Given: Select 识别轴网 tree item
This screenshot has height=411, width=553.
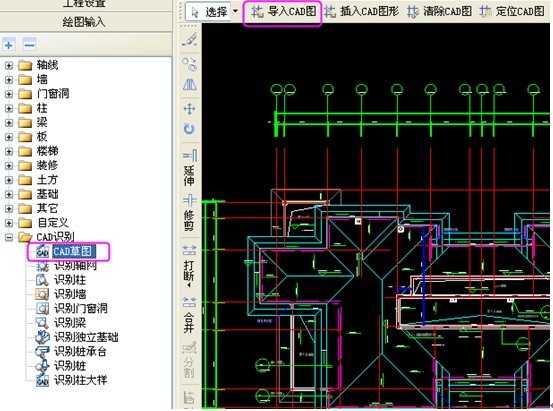Looking at the screenshot, I should 75,266.
